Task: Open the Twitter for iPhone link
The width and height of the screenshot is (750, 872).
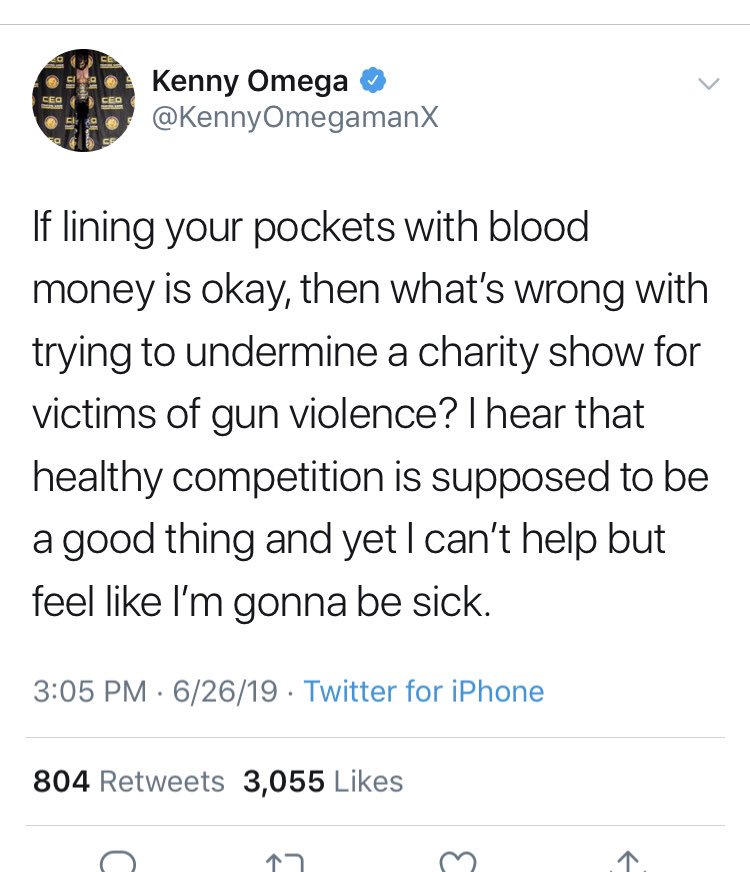Action: 423,691
